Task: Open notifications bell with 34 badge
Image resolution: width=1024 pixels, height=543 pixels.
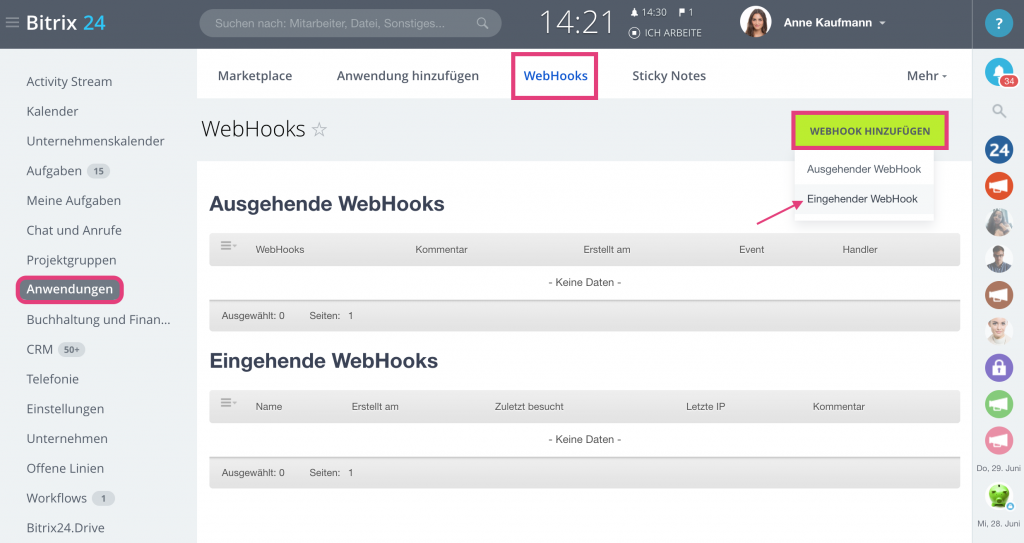Action: pyautogui.click(x=999, y=73)
